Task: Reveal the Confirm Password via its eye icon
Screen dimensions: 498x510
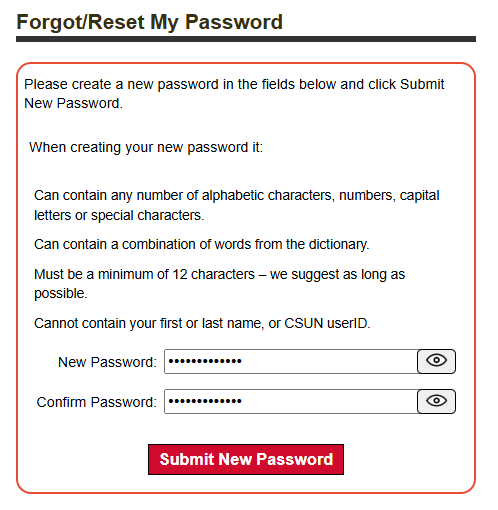Action: point(436,401)
